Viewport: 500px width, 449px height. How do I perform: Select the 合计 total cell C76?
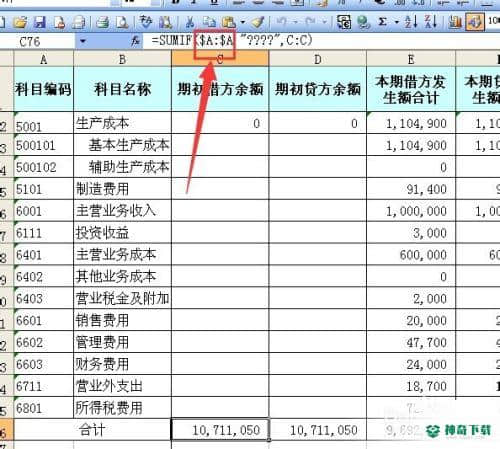(220, 430)
